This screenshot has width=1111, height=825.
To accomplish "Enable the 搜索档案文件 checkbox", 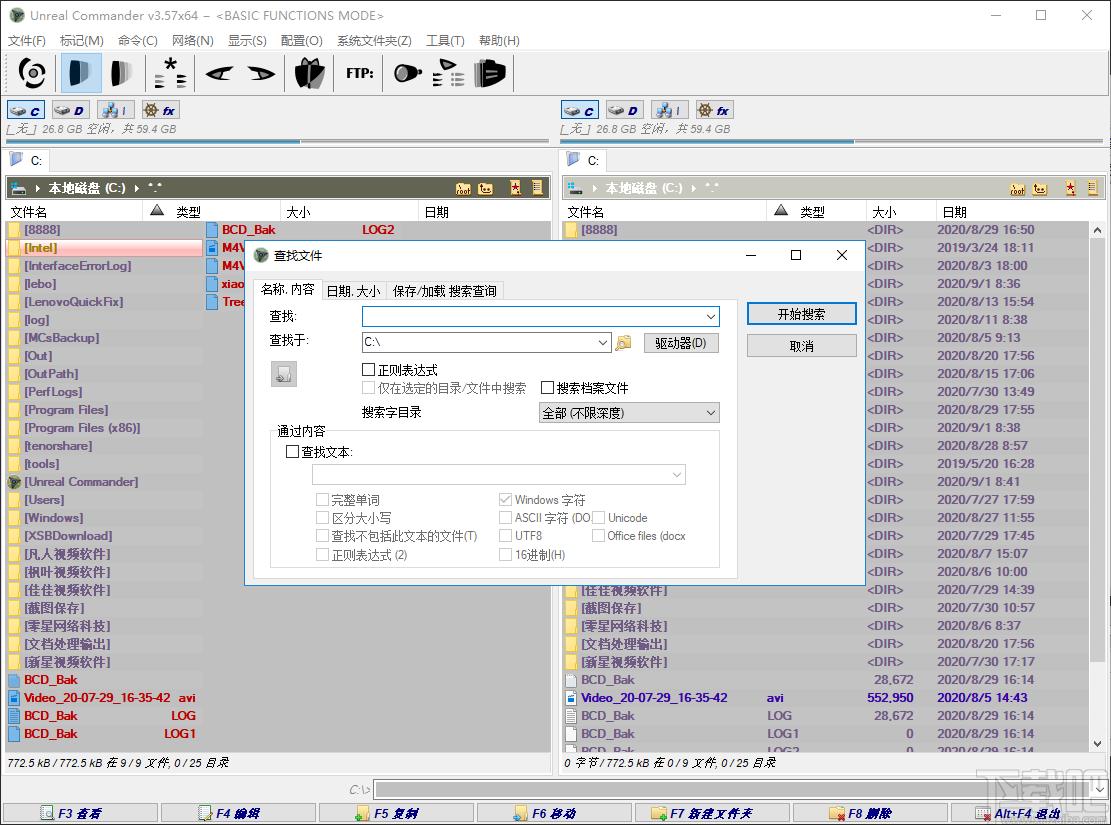I will (x=547, y=388).
